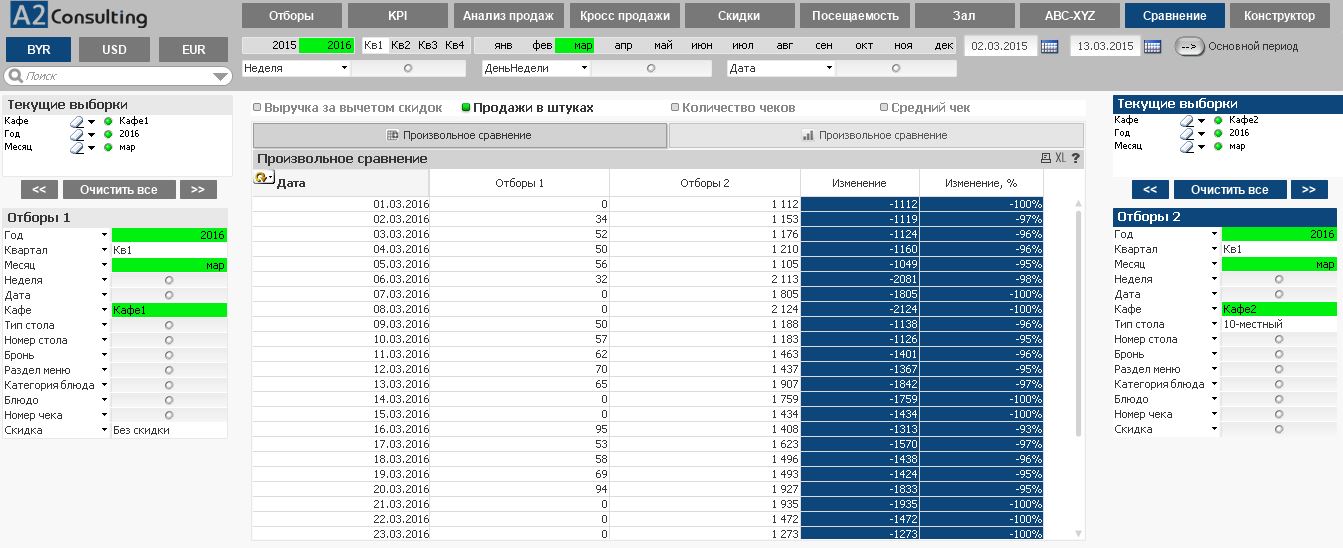Viewport: 1343px width, 548px height.
Task: Click left panel Очистить все button
Action: 119,189
